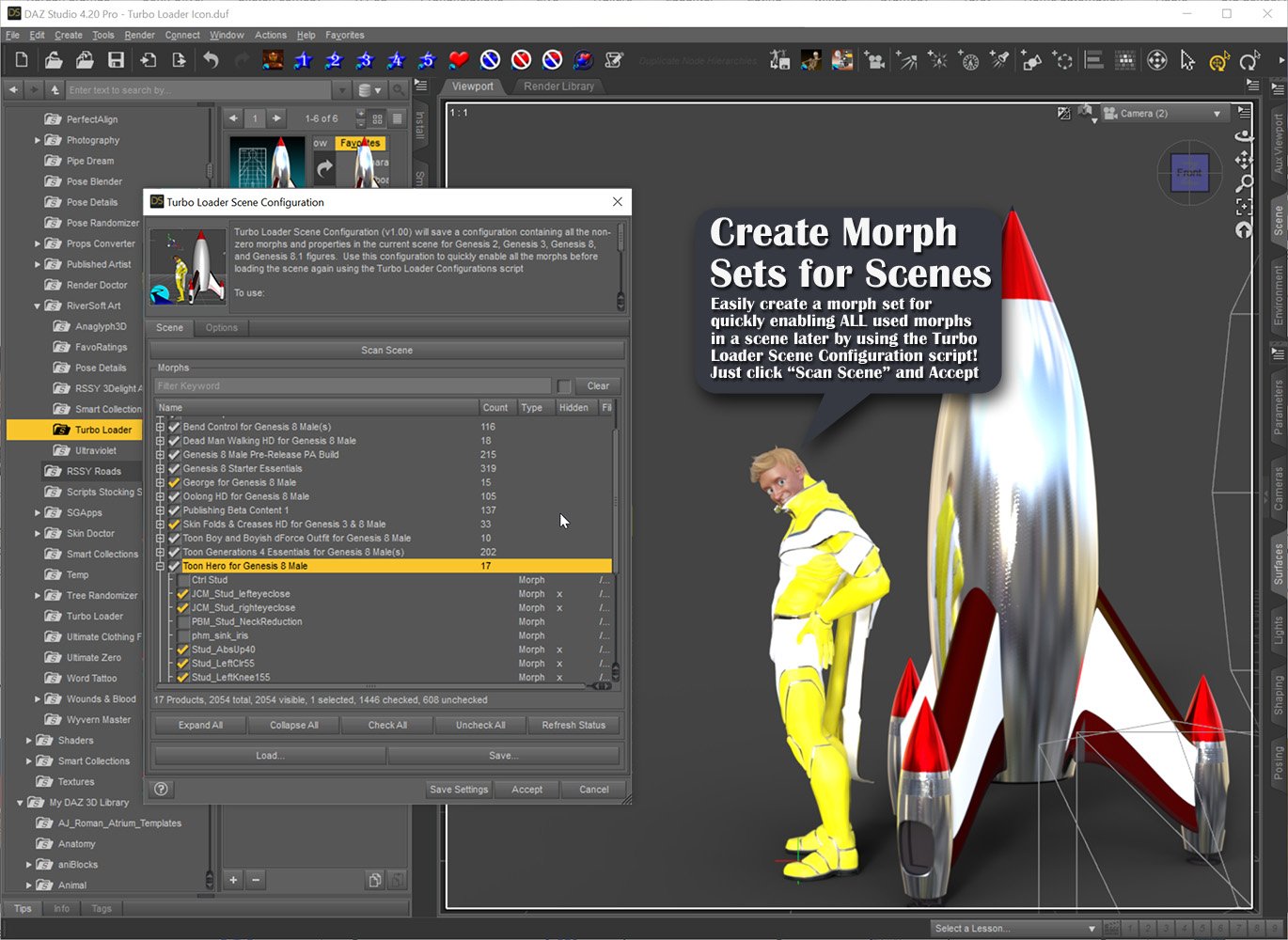Click the blue star number 1 icon
The height and width of the screenshot is (940, 1288).
coord(303,61)
